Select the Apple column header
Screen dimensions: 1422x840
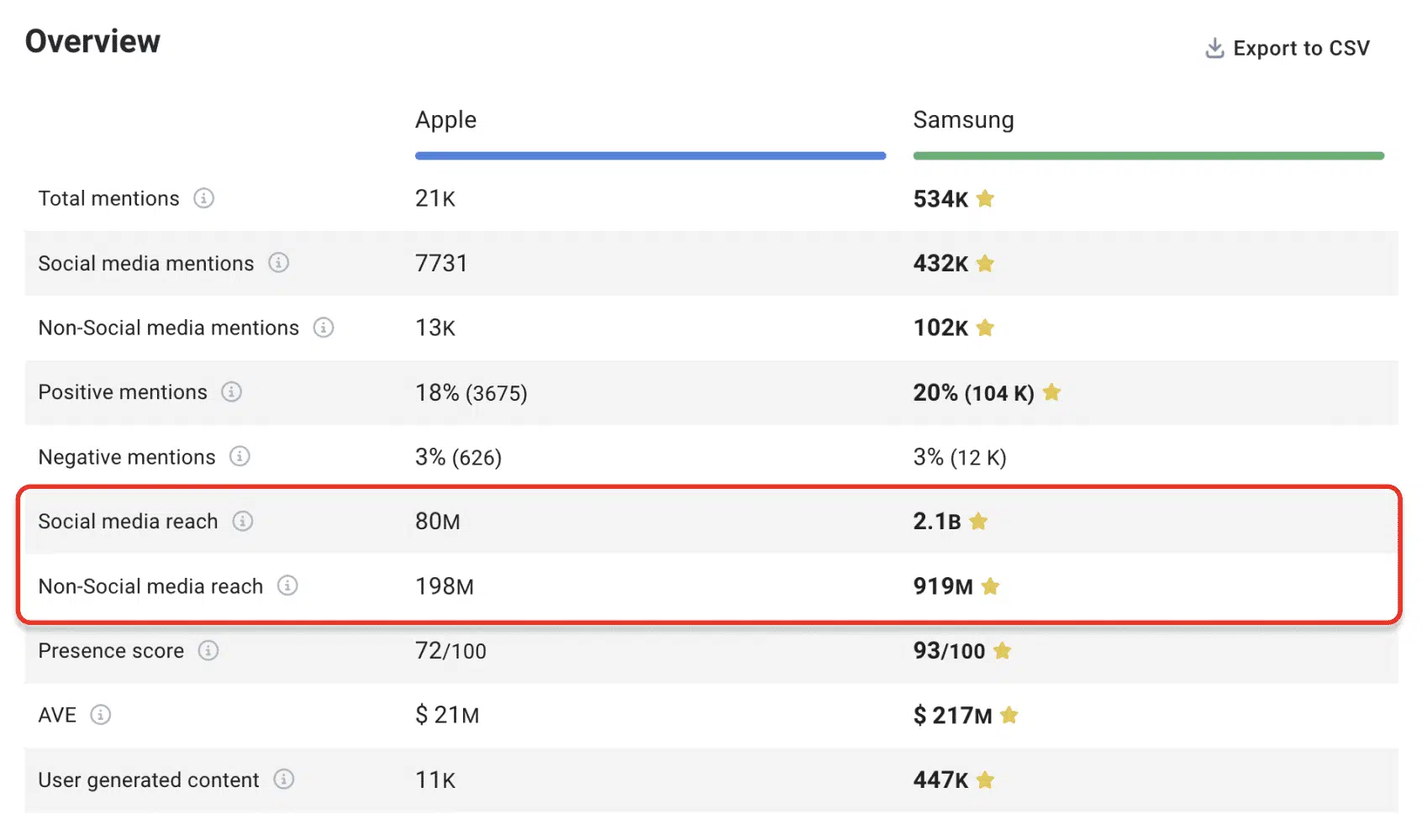[445, 120]
